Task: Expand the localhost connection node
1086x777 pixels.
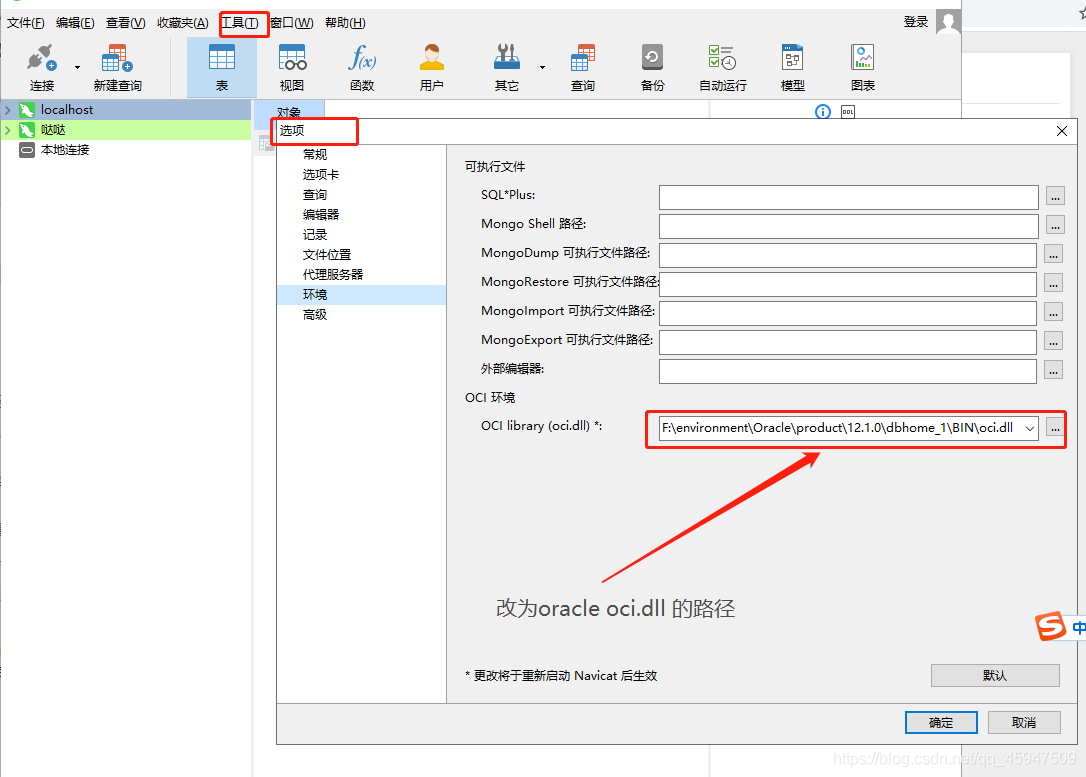Action: (x=8, y=109)
